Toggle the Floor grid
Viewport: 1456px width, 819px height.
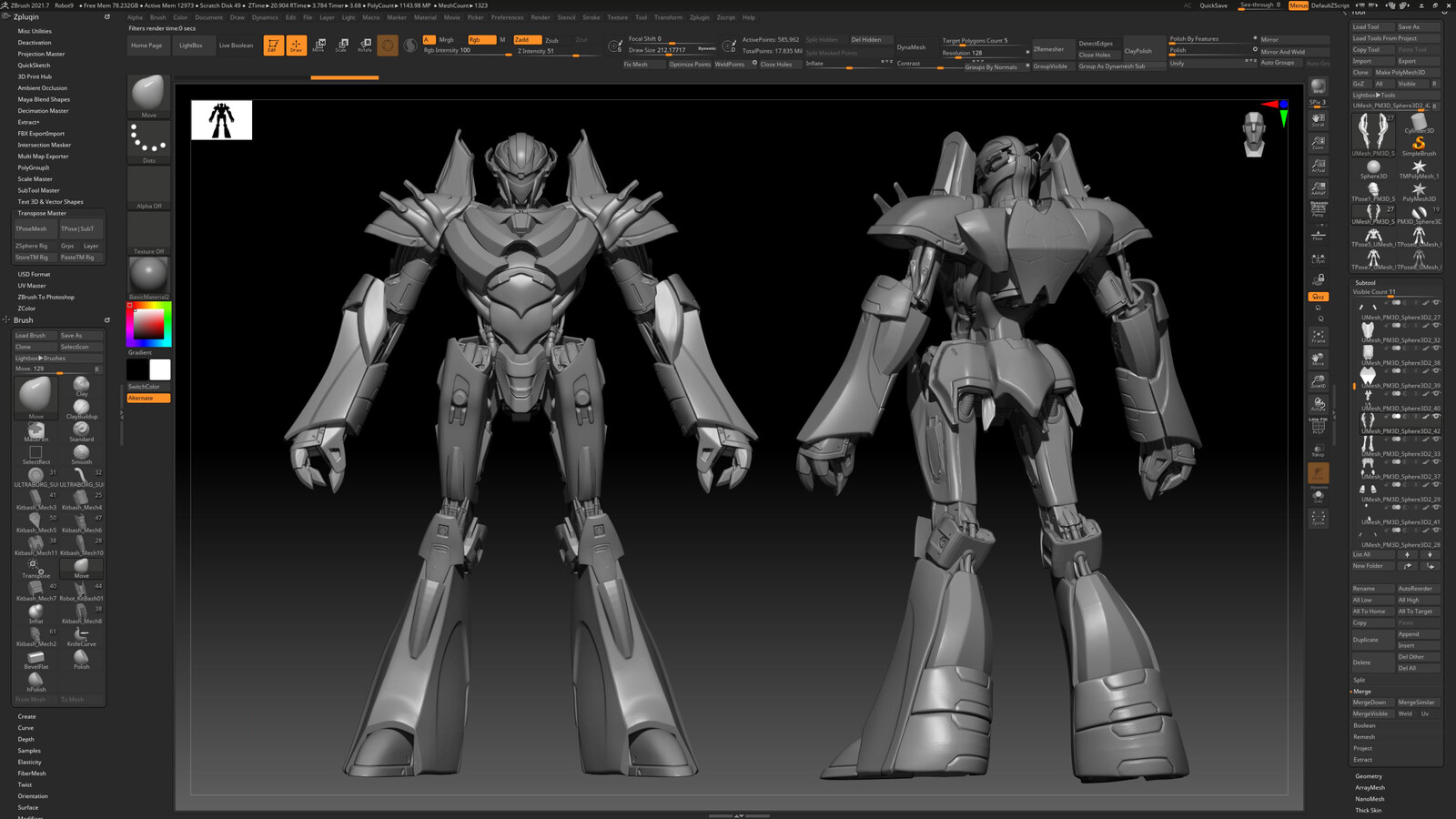[x=1318, y=233]
